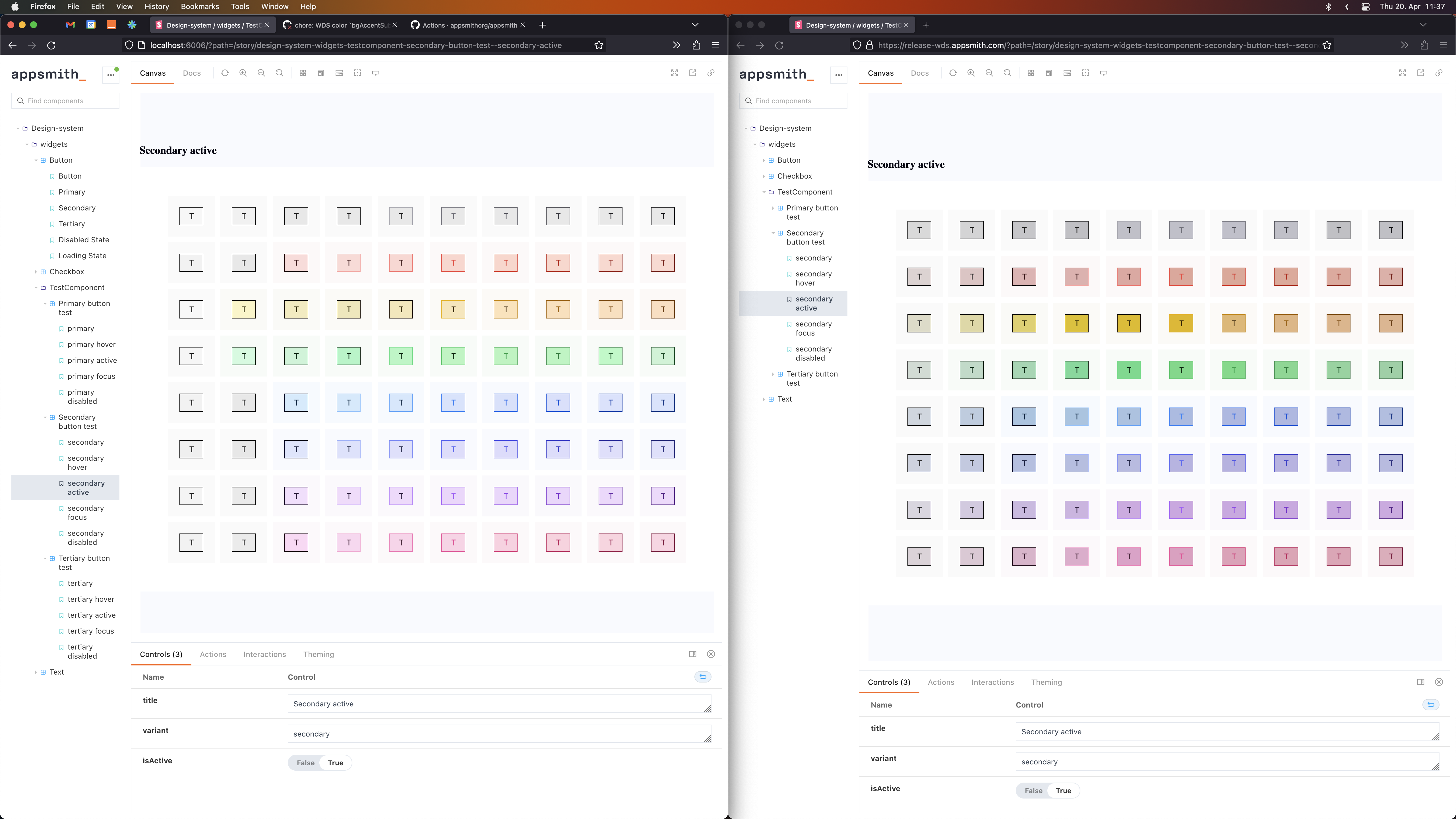Click the remount component icon in left toolbar
The width and height of the screenshot is (1456, 819).
click(225, 73)
